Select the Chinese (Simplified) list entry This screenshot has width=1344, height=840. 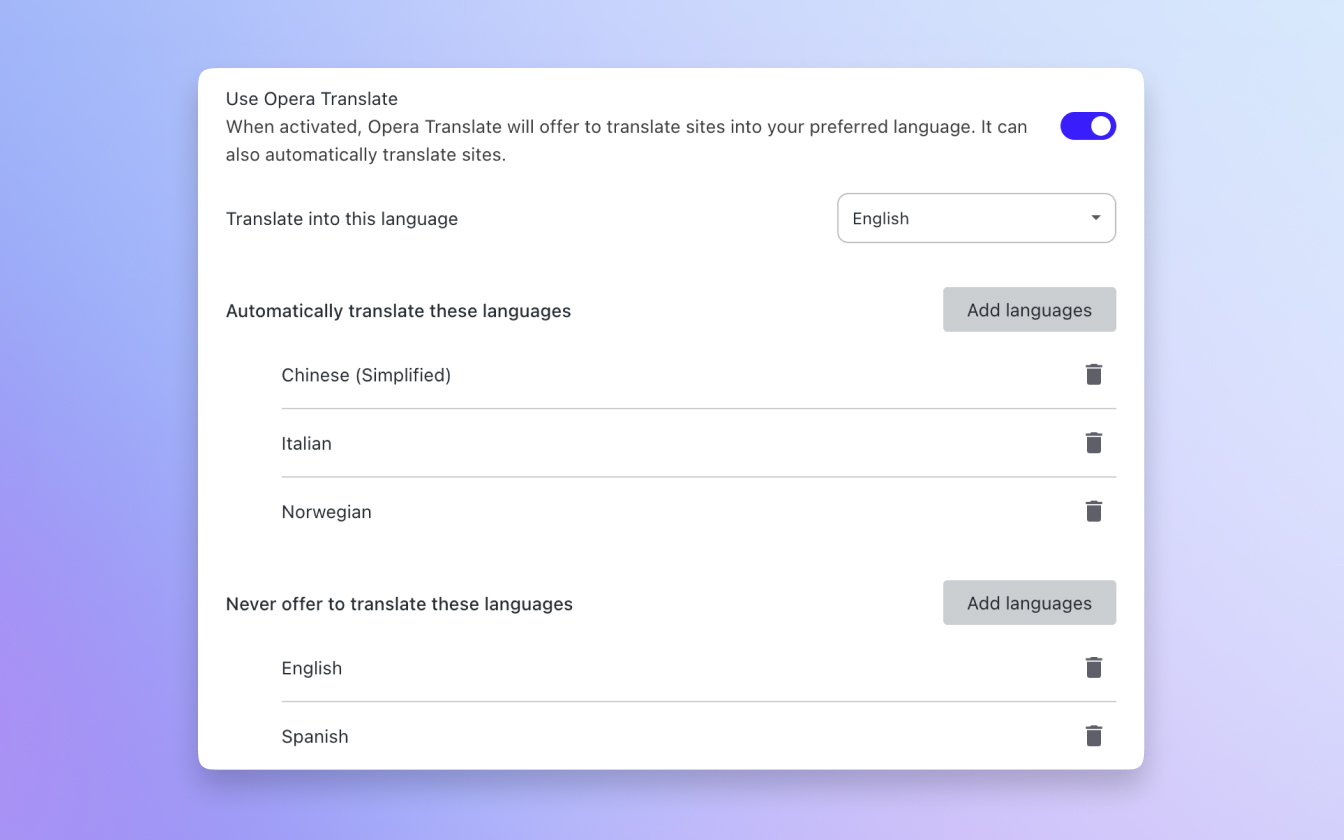tap(366, 374)
